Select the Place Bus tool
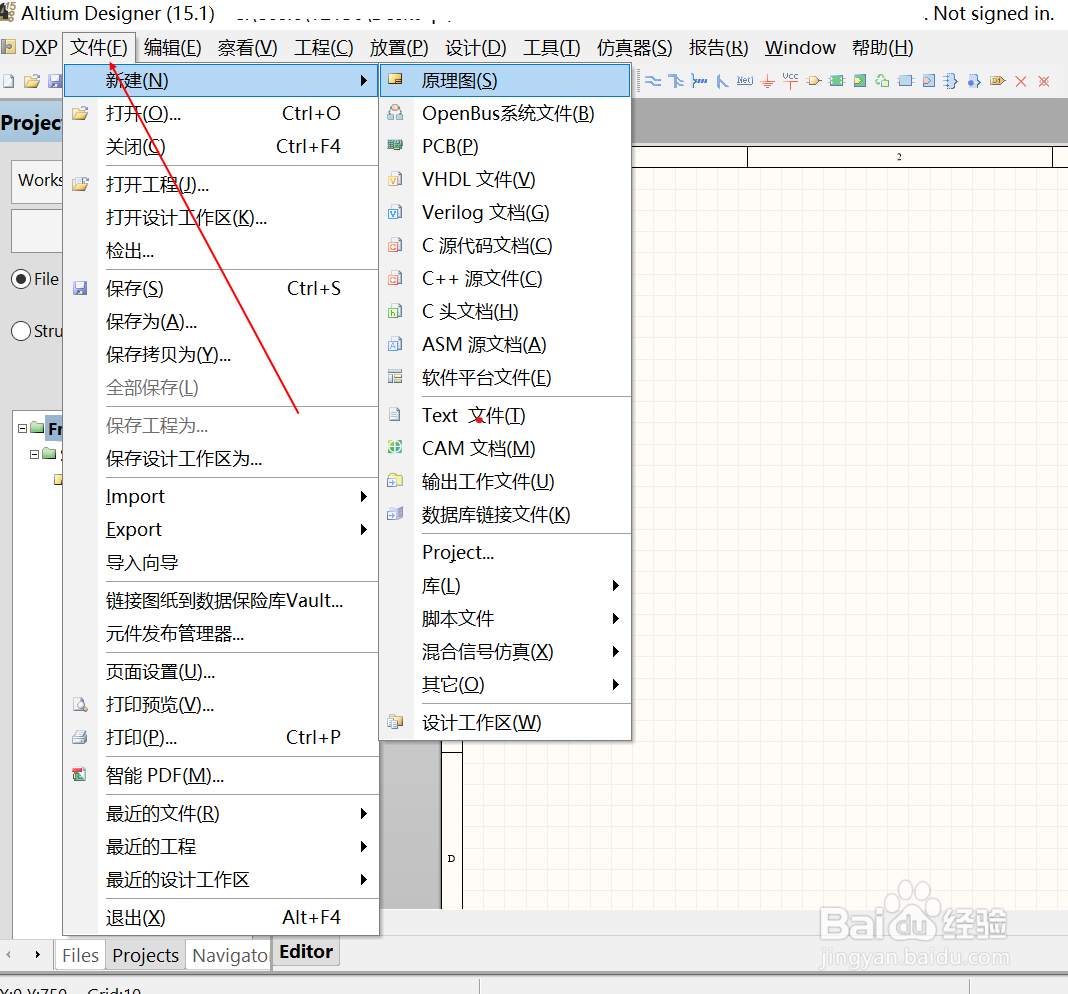 coord(677,81)
